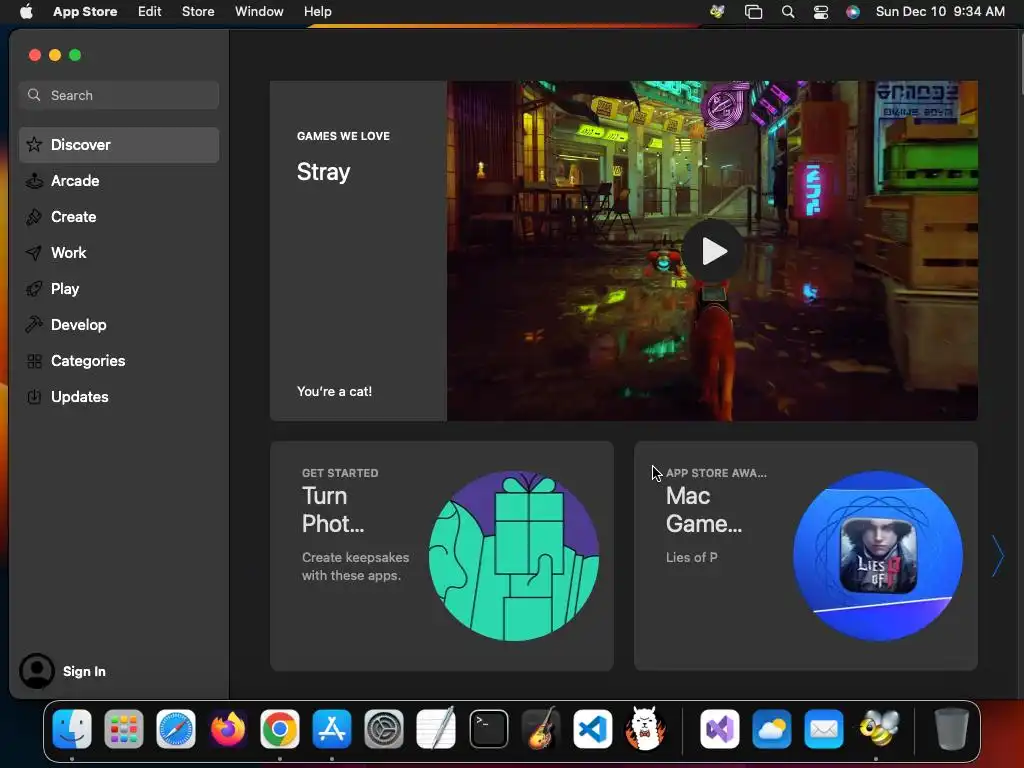Open Stage Manager menu bar icon

pos(754,11)
